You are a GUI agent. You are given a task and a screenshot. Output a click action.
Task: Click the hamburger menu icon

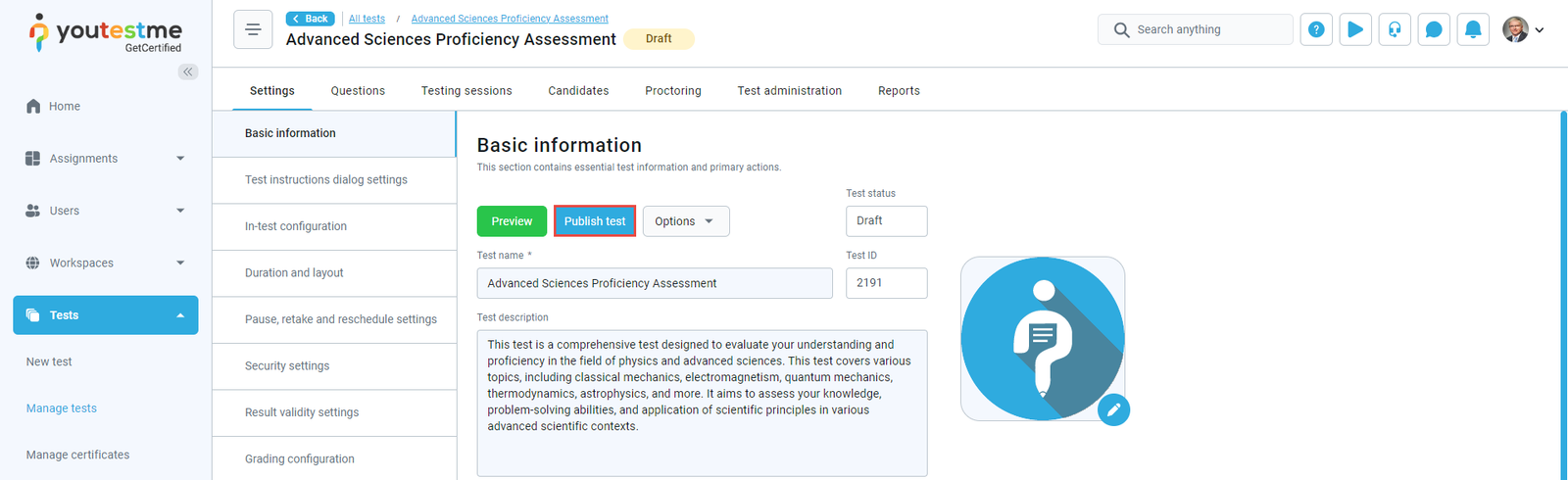pyautogui.click(x=253, y=29)
